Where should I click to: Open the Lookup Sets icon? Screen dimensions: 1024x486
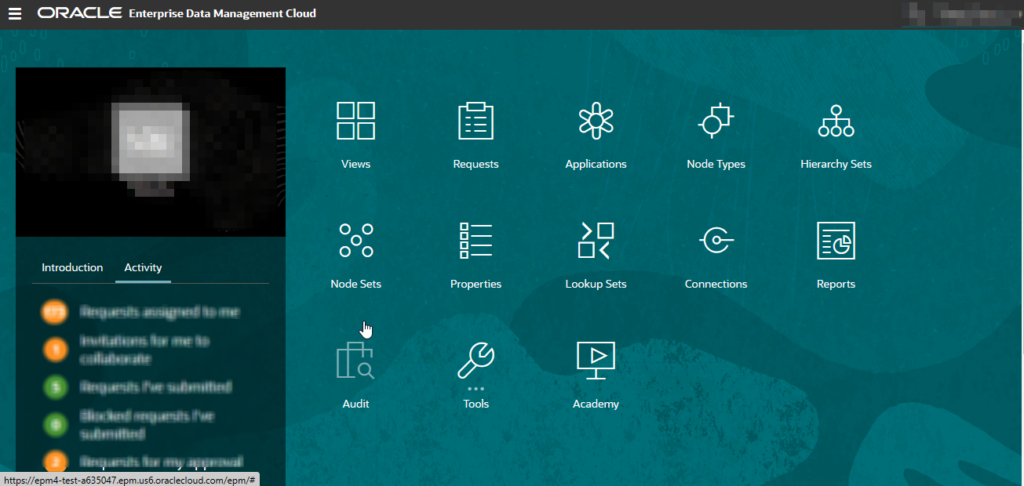[x=596, y=240]
